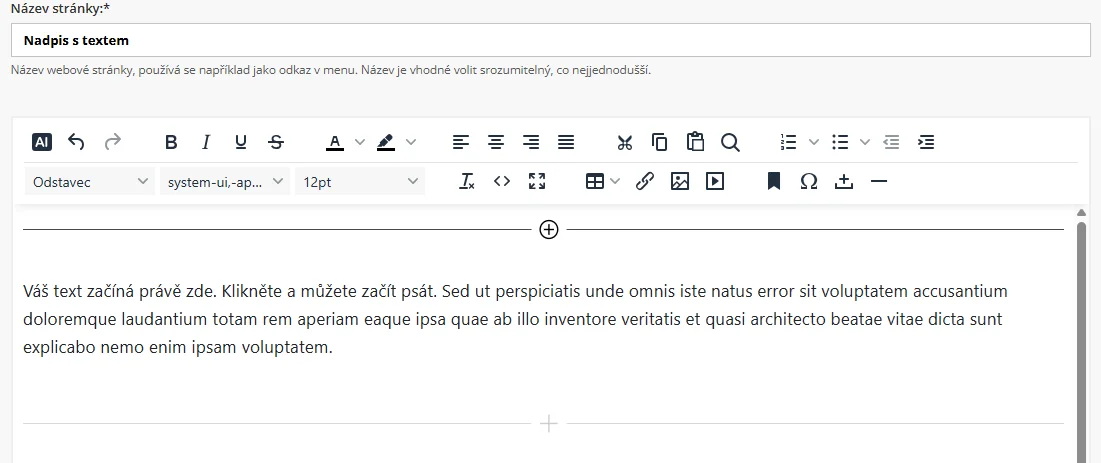This screenshot has height=463, width=1101.
Task: Insert or edit a link
Action: click(645, 181)
